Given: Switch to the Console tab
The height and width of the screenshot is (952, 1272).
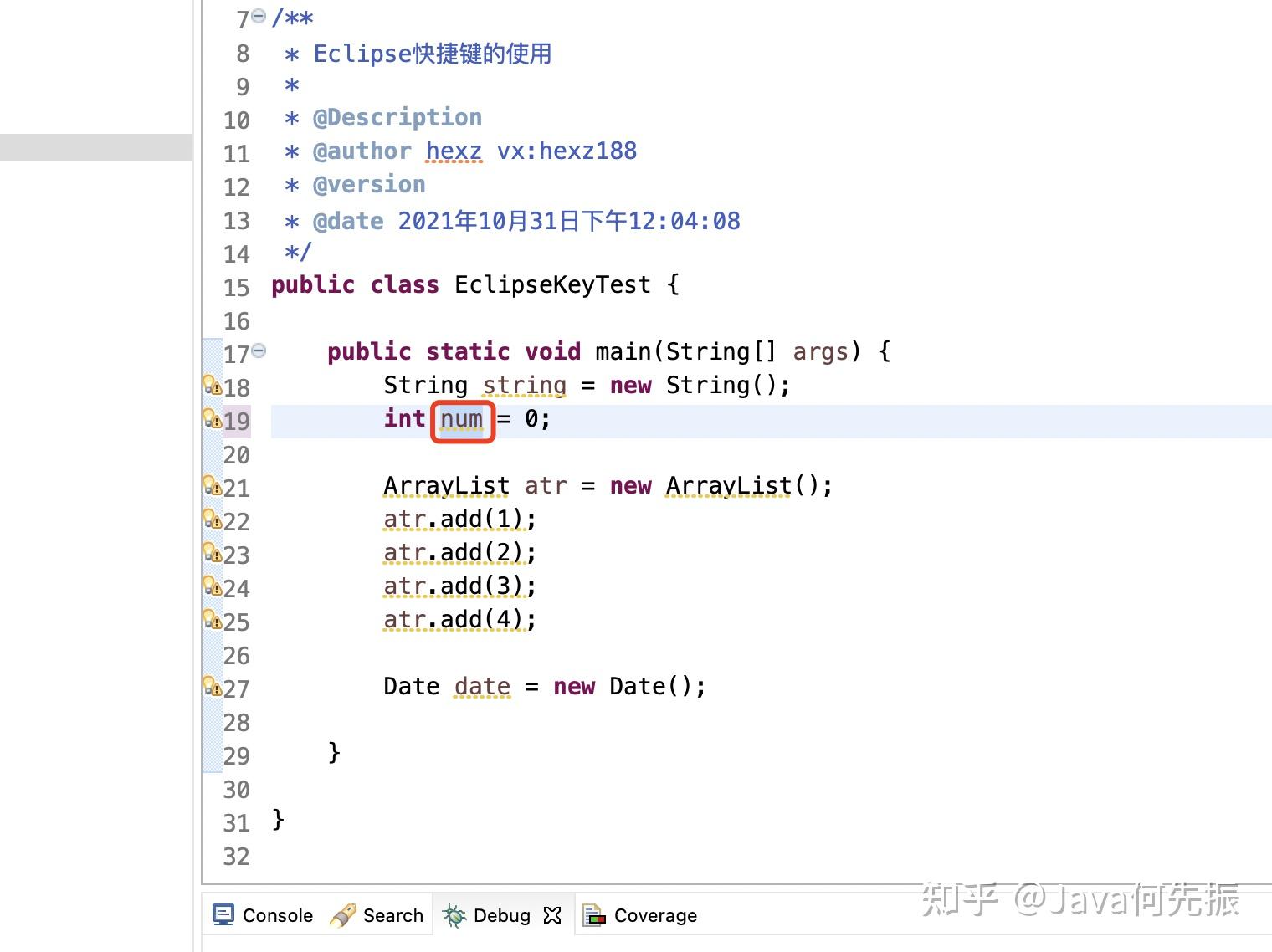Looking at the screenshot, I should coord(263,915).
